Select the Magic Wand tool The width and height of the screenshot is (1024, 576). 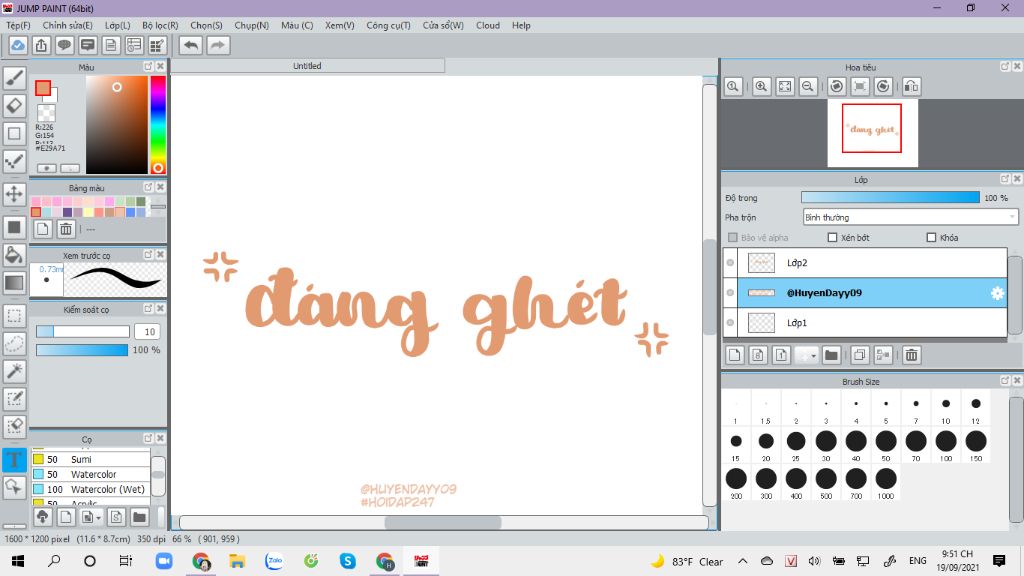point(14,371)
